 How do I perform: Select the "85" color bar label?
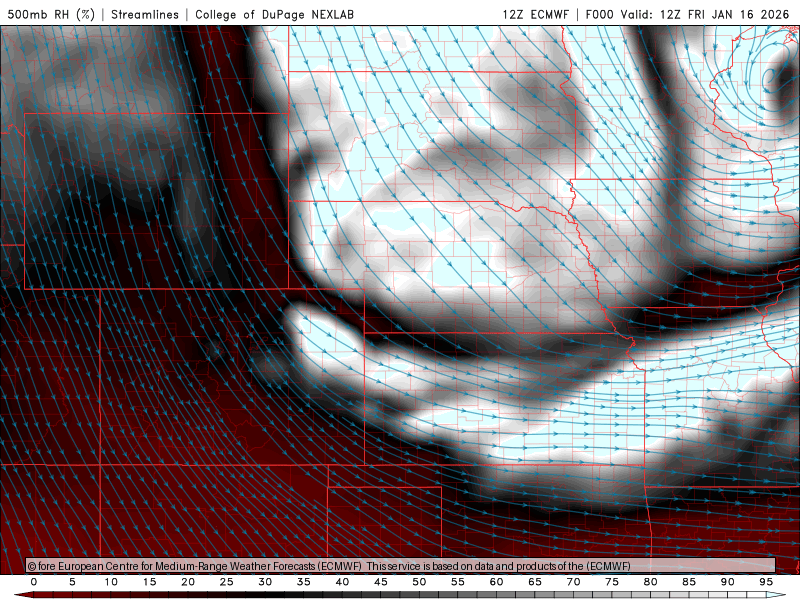[689, 582]
